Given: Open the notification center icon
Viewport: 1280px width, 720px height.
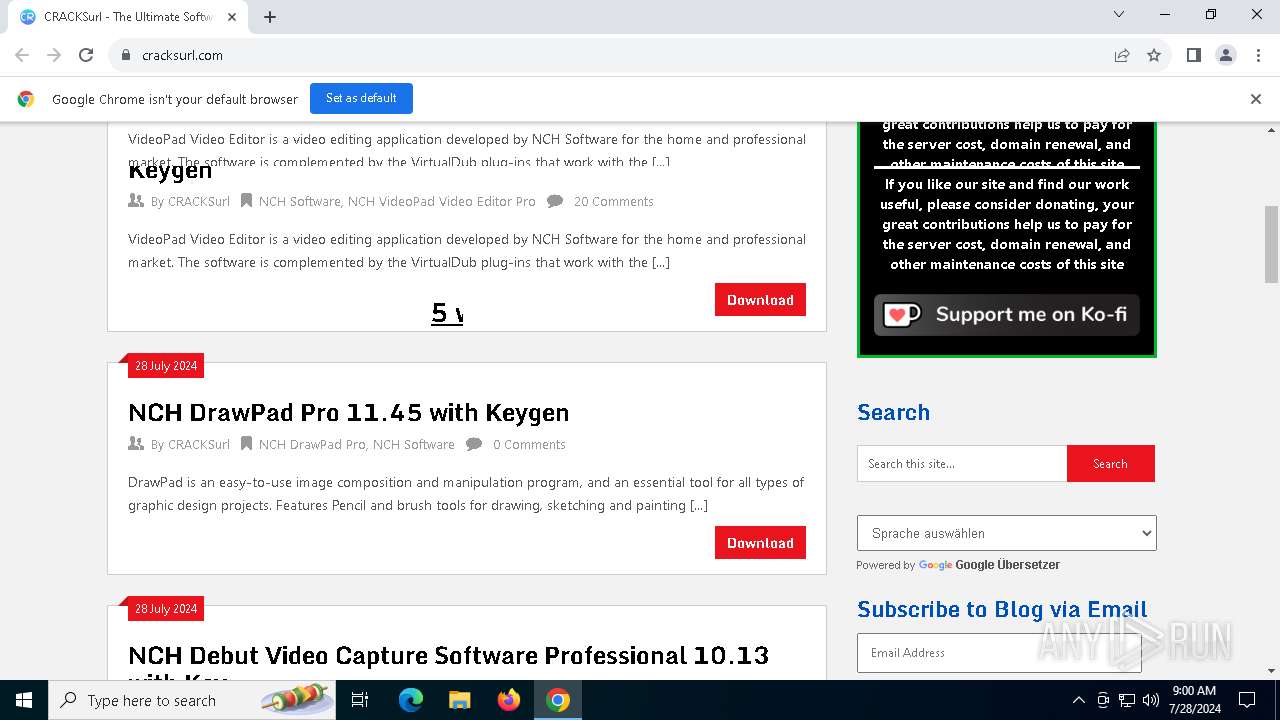Looking at the screenshot, I should [1247, 700].
